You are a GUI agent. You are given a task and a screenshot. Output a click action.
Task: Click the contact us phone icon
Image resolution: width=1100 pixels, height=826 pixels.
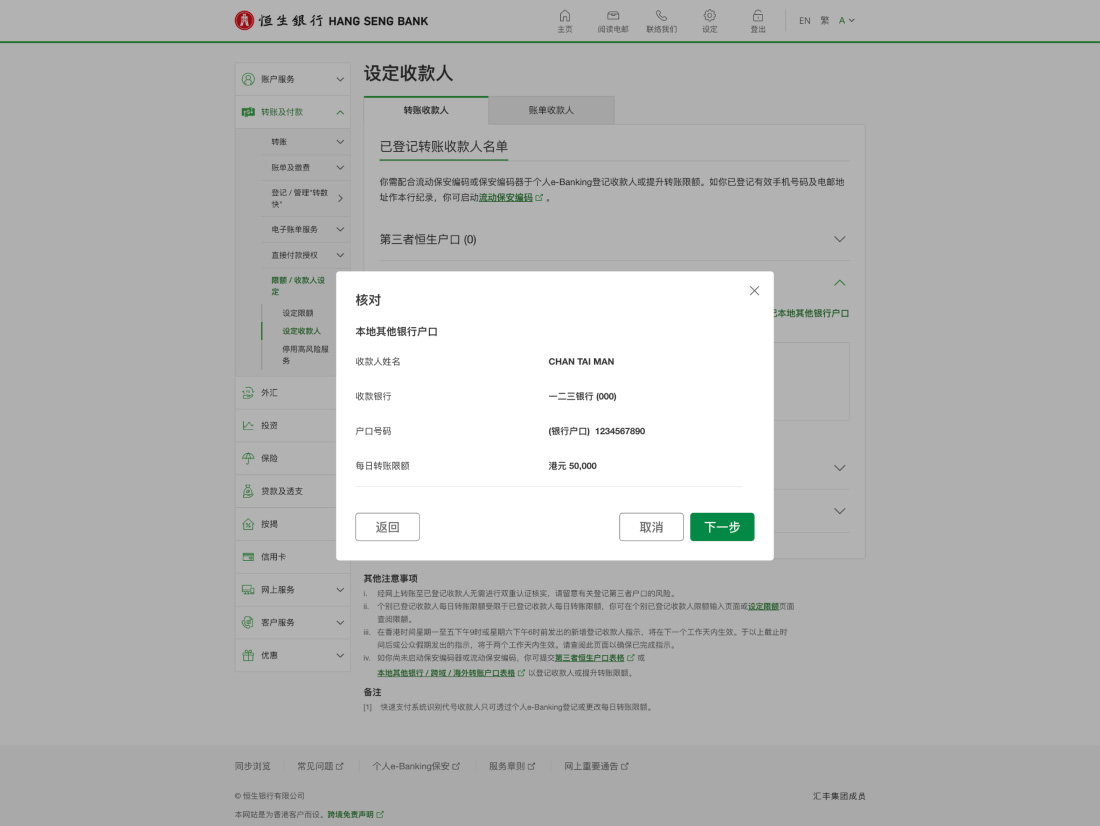click(x=661, y=16)
